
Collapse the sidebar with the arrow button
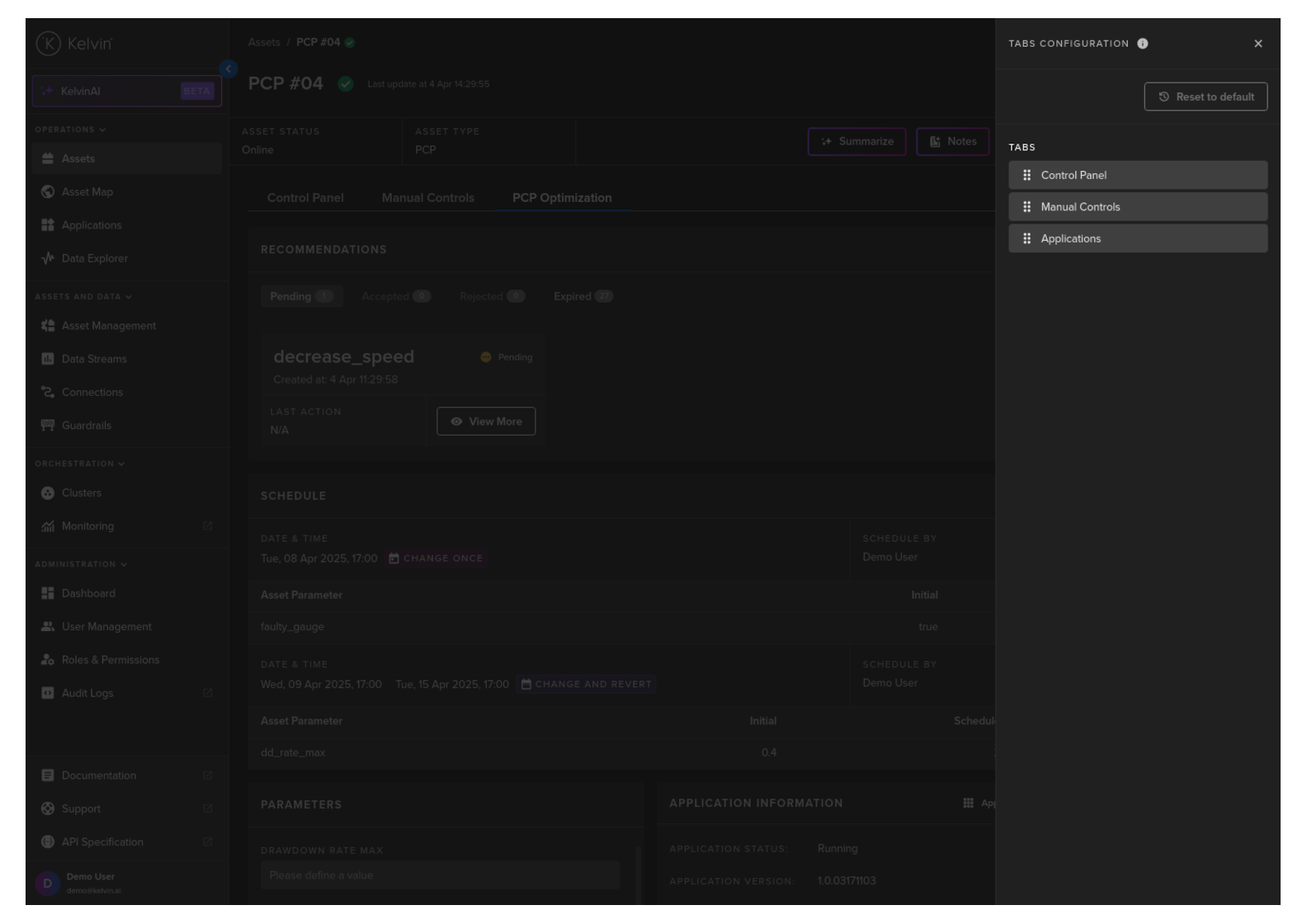[229, 69]
